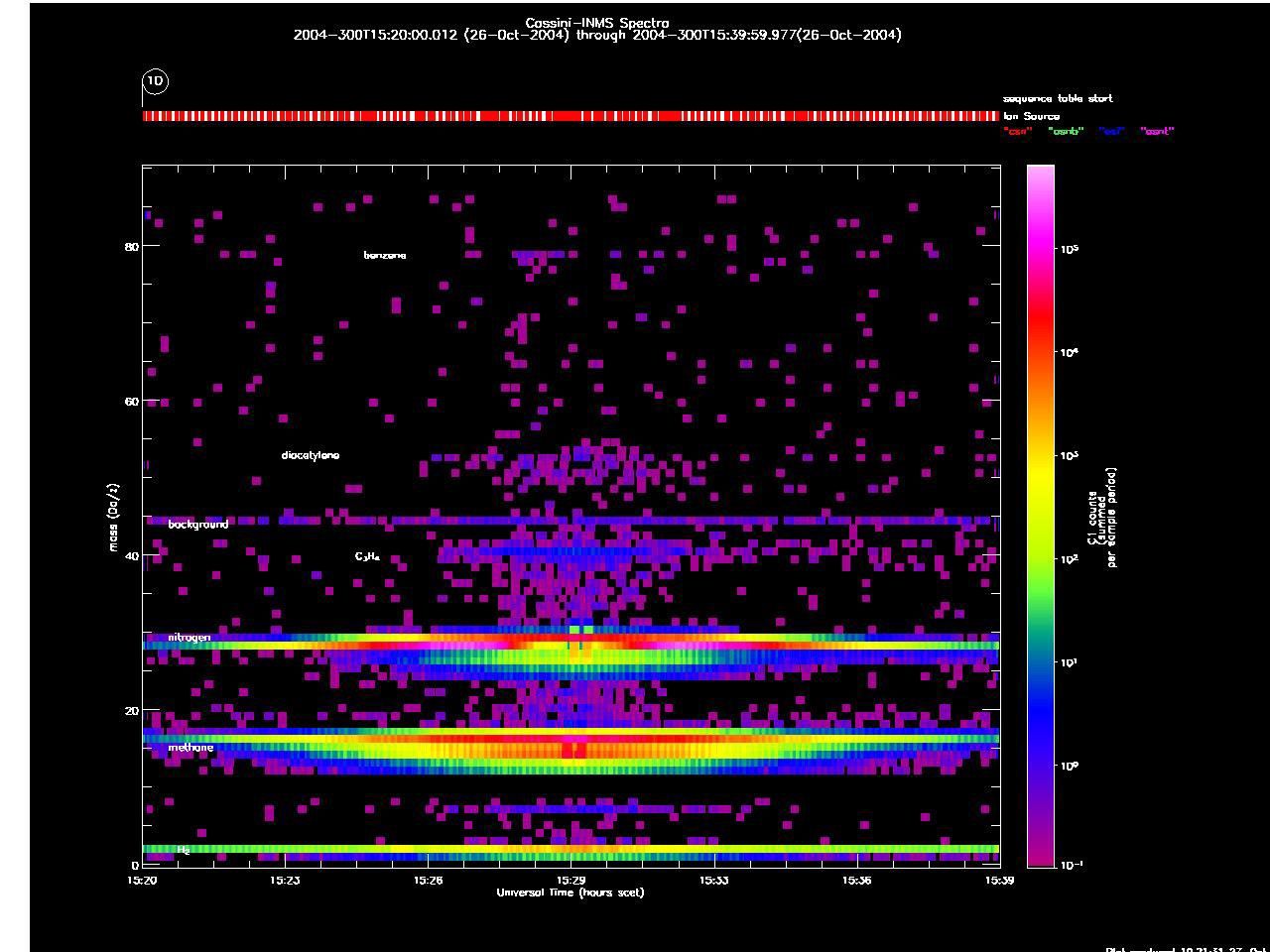Click the C3H4 species label
Screen dimensions: 1270x952
[366, 556]
